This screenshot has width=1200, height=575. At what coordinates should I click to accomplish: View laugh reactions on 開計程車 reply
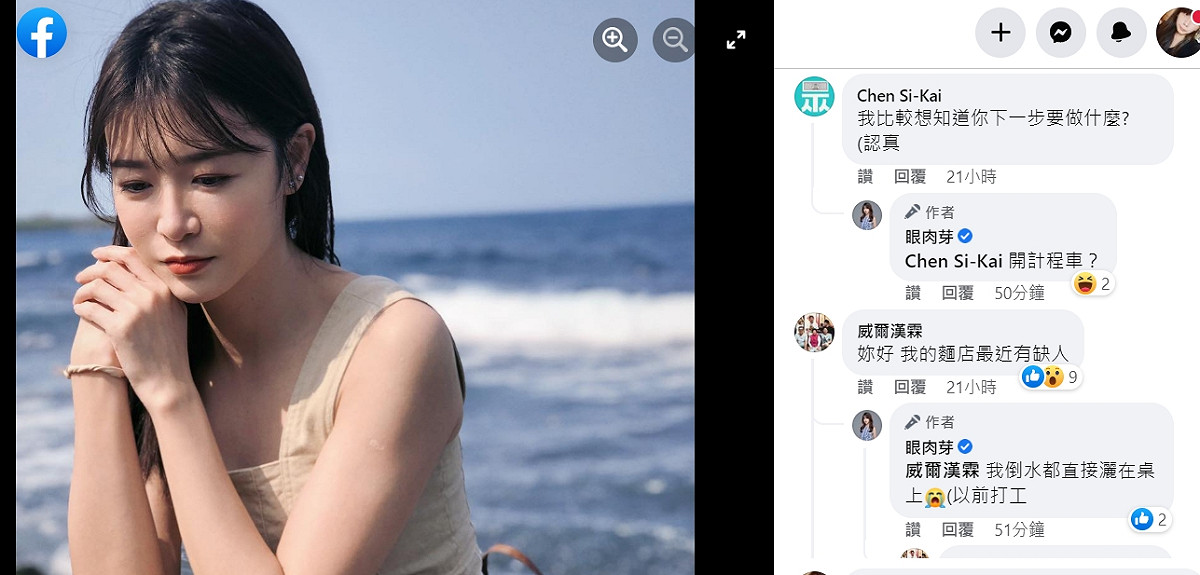click(1092, 284)
